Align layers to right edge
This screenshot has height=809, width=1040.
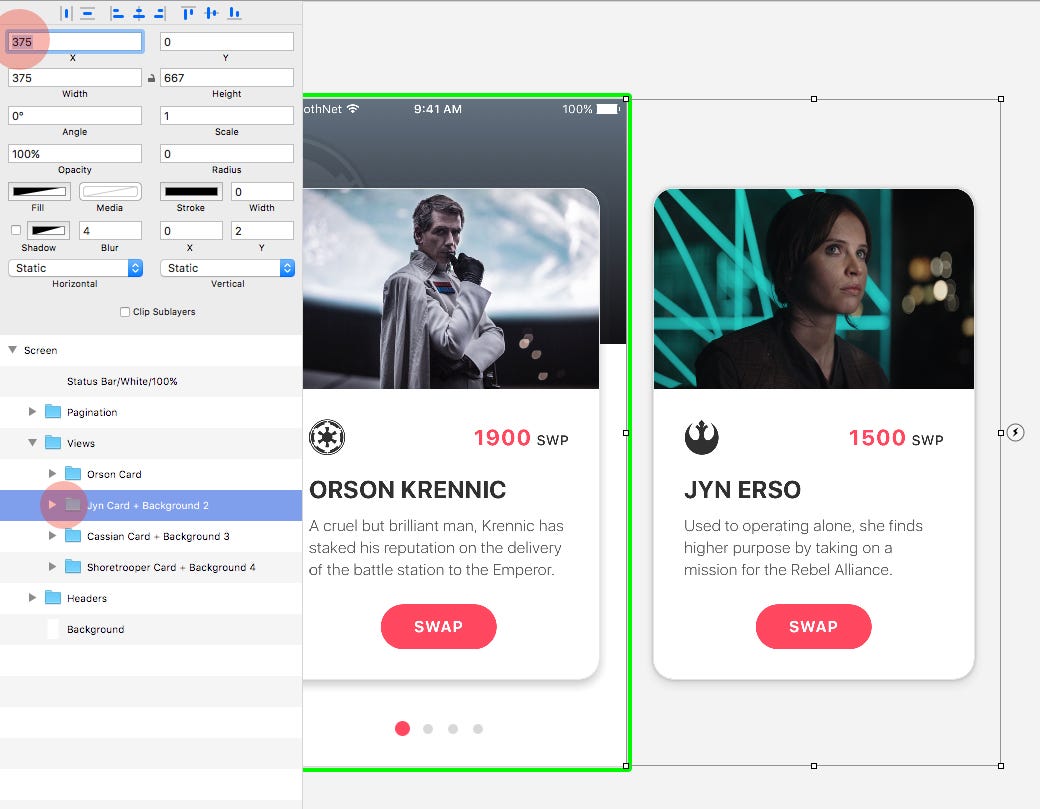(x=160, y=13)
